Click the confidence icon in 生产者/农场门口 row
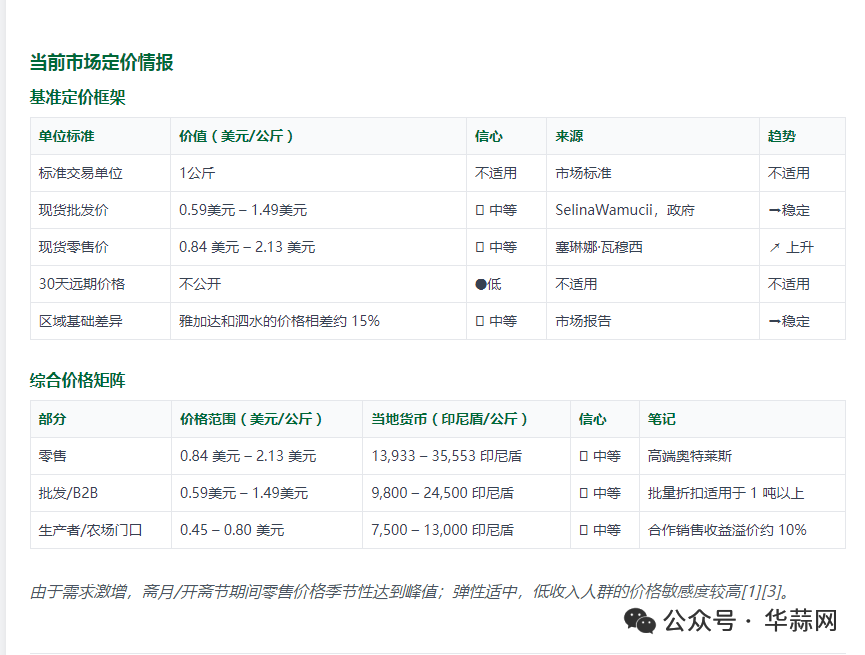The width and height of the screenshot is (865, 655). coord(584,530)
